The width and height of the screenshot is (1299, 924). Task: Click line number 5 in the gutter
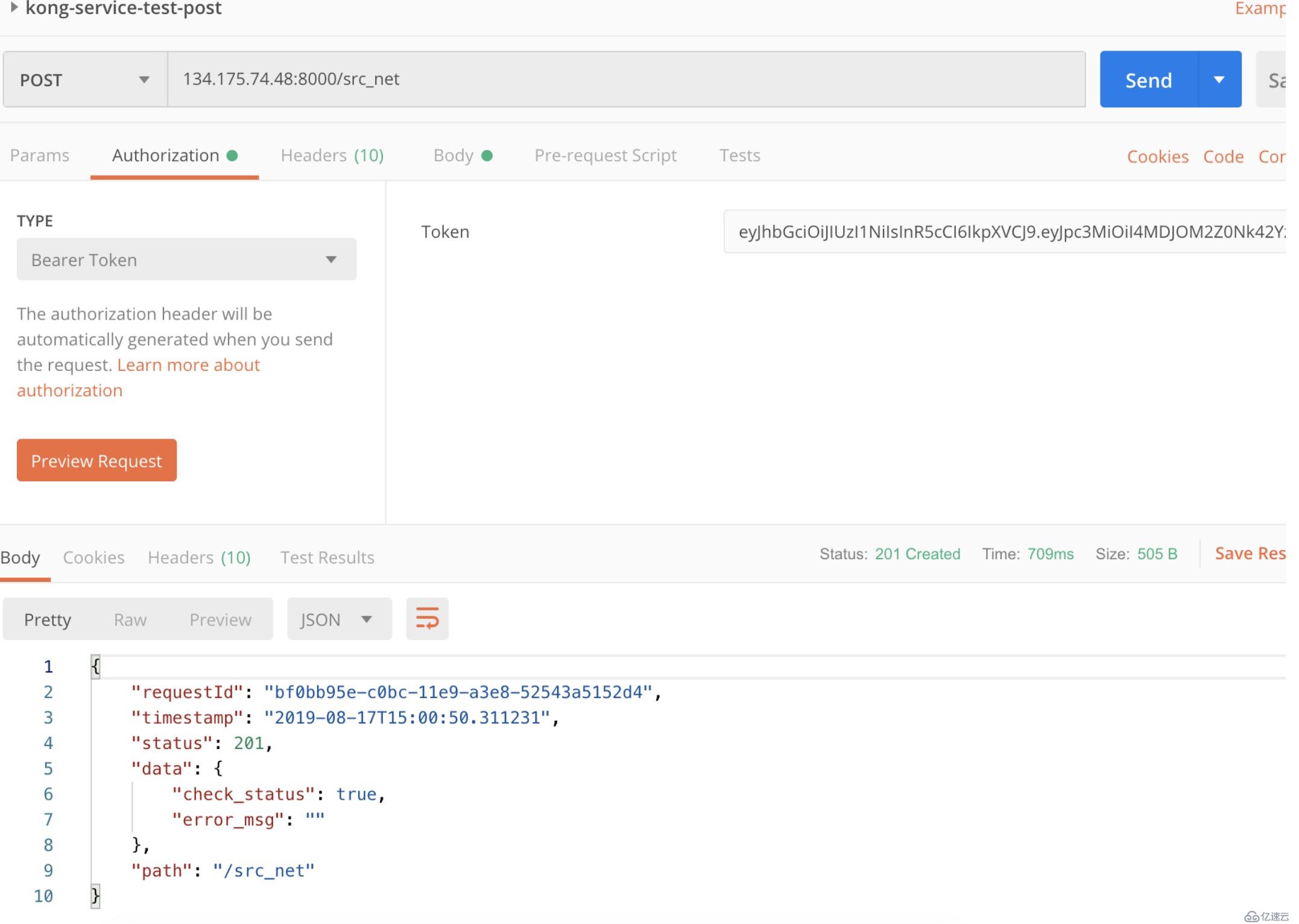point(48,768)
